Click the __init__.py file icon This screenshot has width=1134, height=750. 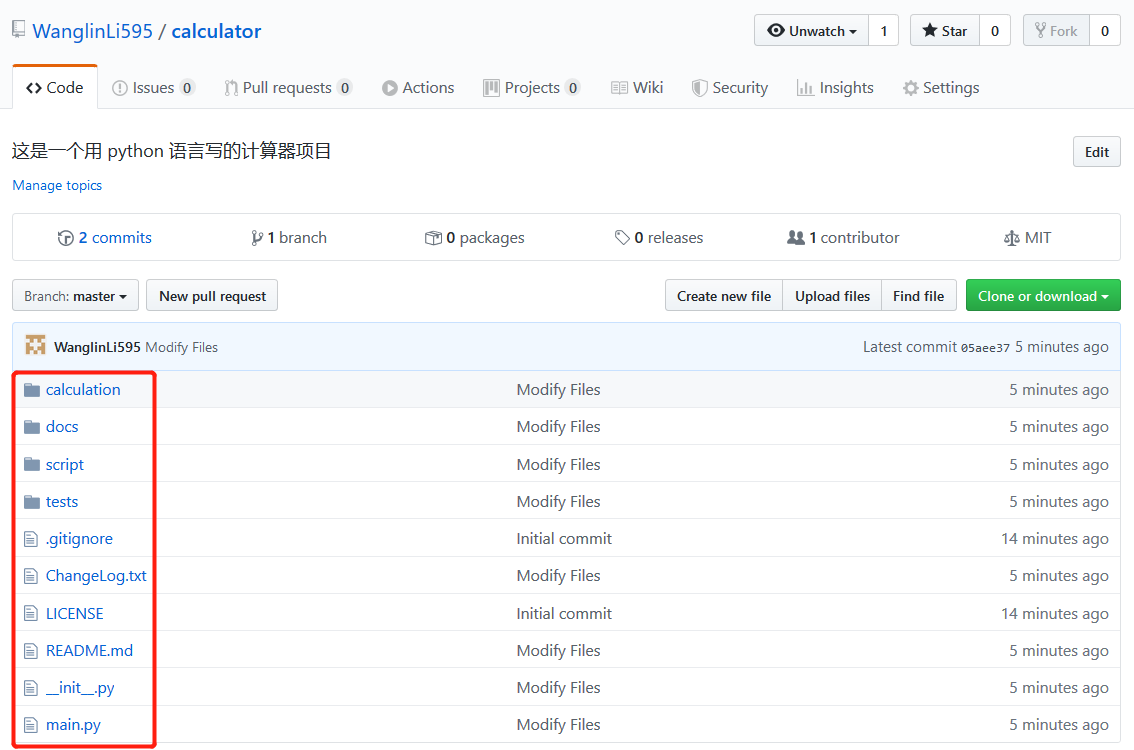tap(31, 688)
